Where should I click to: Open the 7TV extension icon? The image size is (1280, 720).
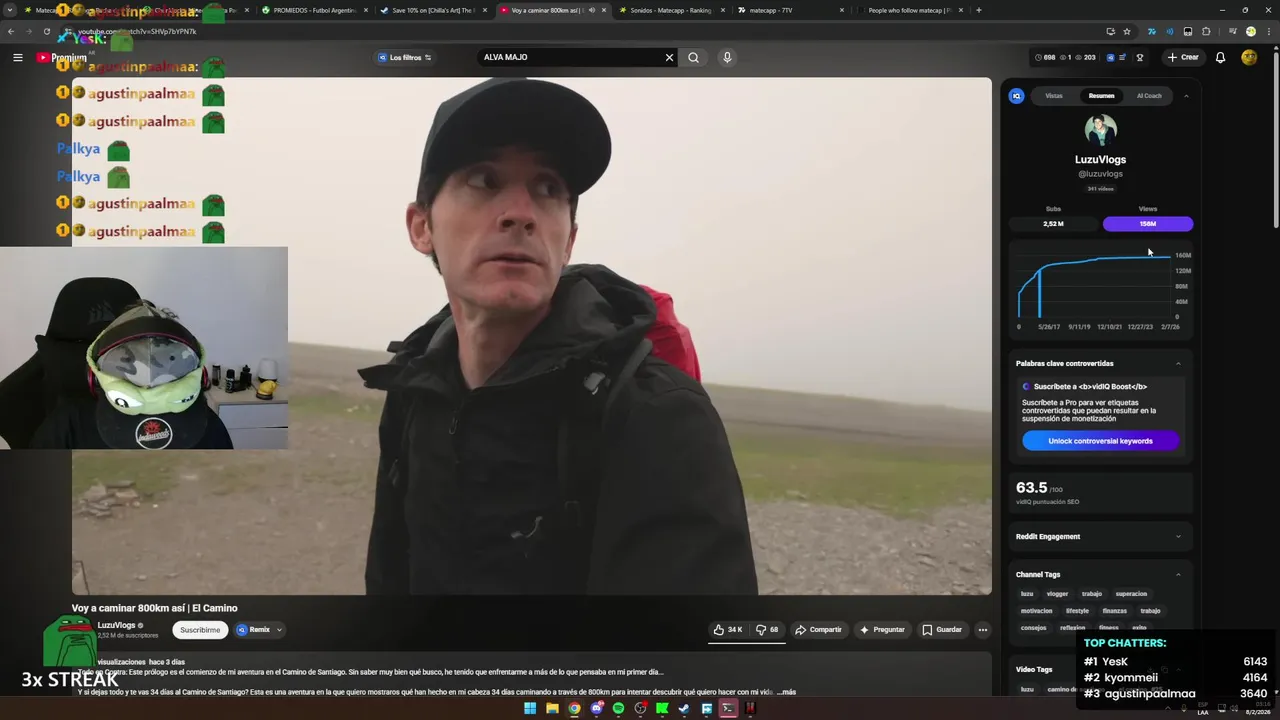click(x=1152, y=31)
